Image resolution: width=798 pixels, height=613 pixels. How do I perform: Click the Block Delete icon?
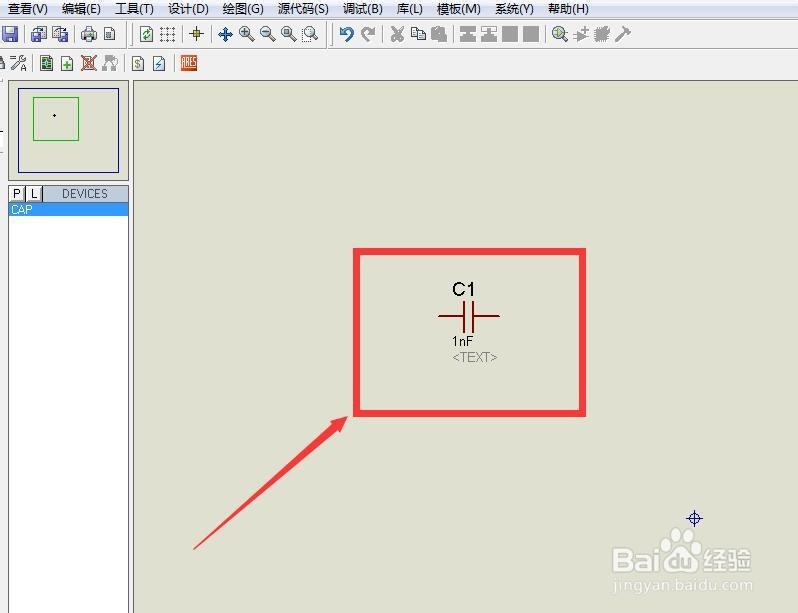[x=531, y=35]
